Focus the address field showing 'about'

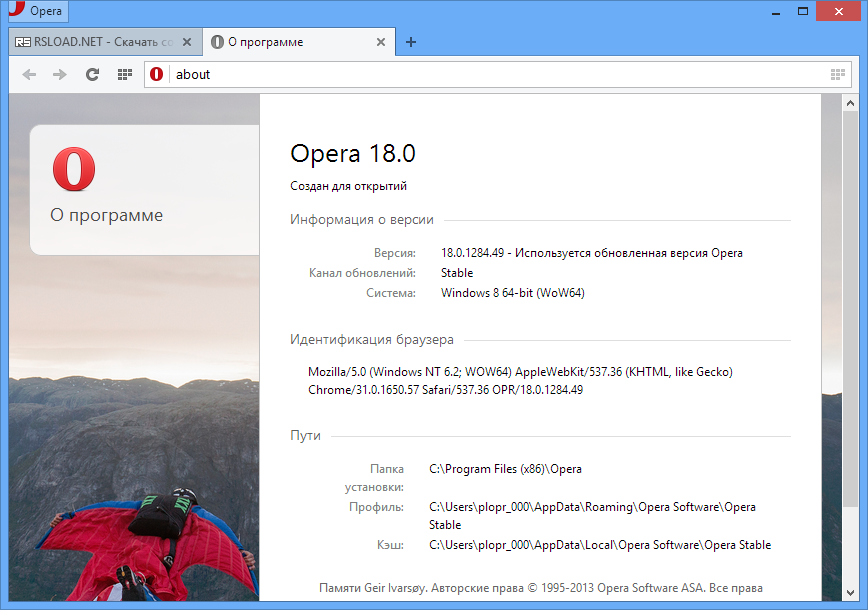pyautogui.click(x=498, y=74)
